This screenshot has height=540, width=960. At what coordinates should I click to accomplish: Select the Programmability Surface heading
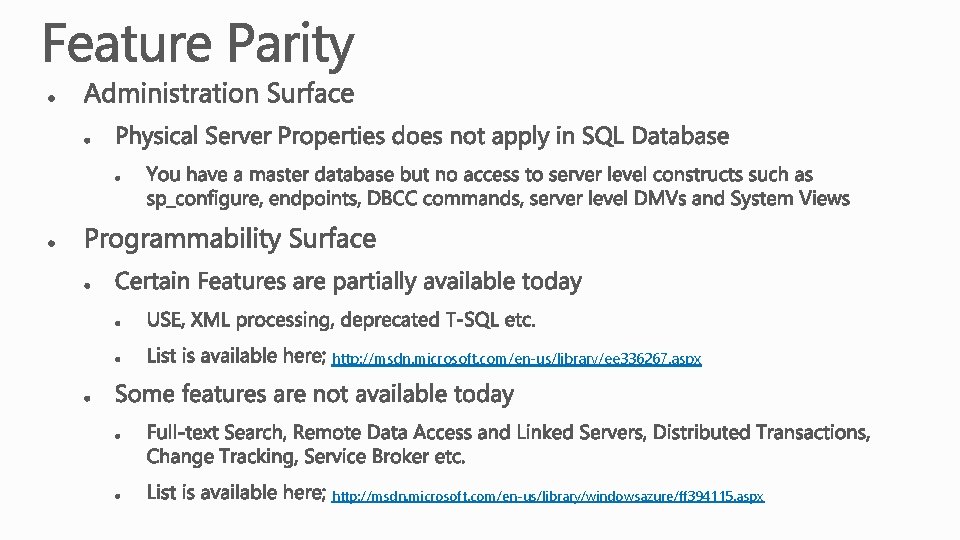tap(230, 239)
